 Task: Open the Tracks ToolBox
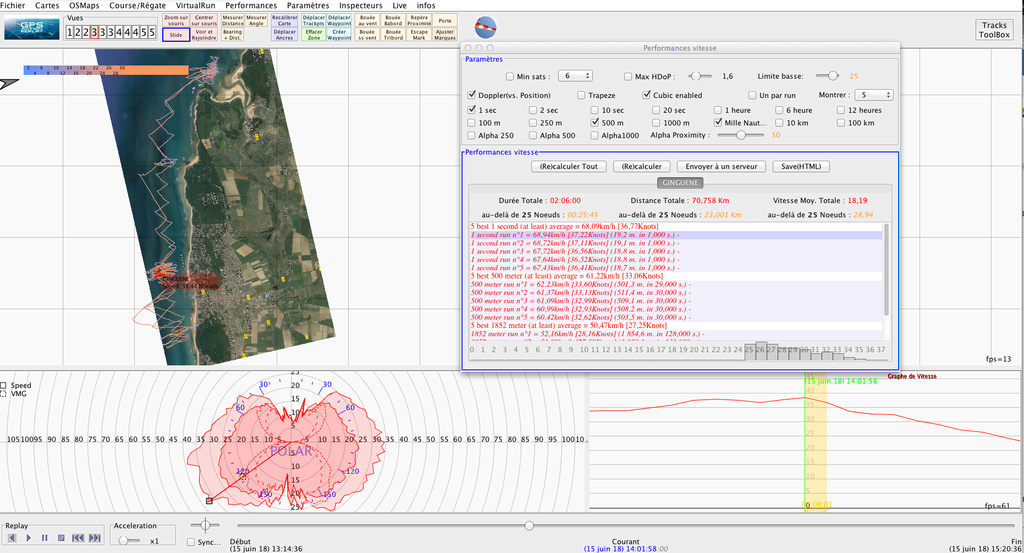click(994, 30)
